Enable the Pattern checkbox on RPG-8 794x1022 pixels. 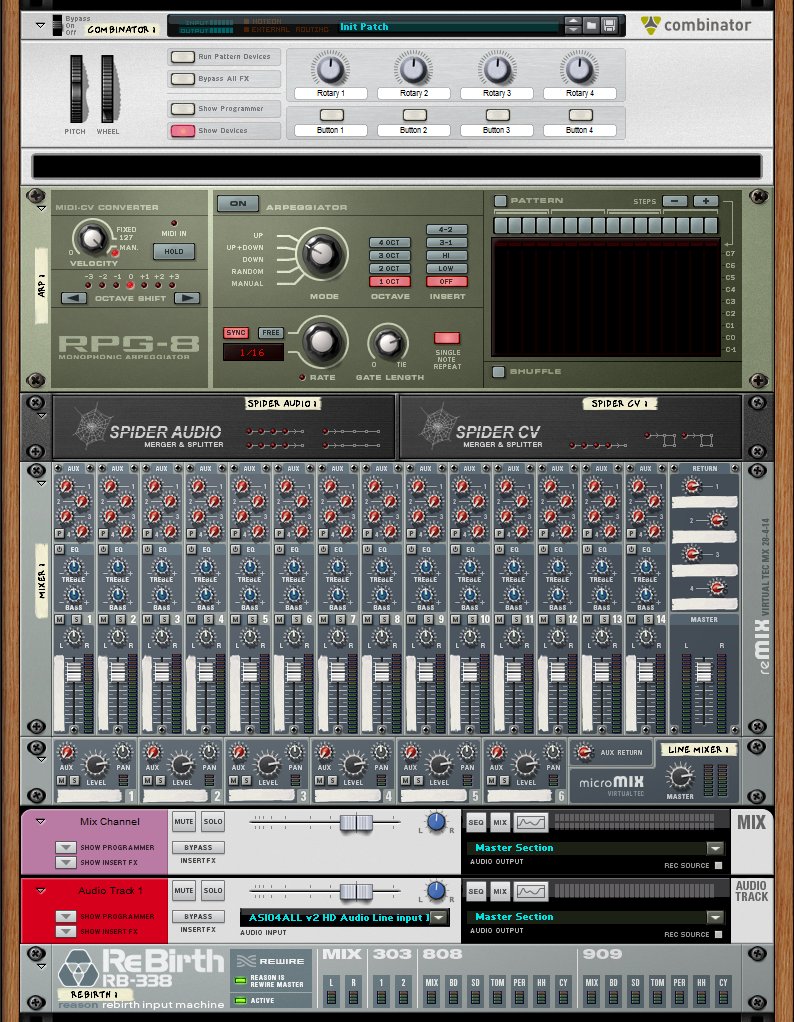pos(500,201)
